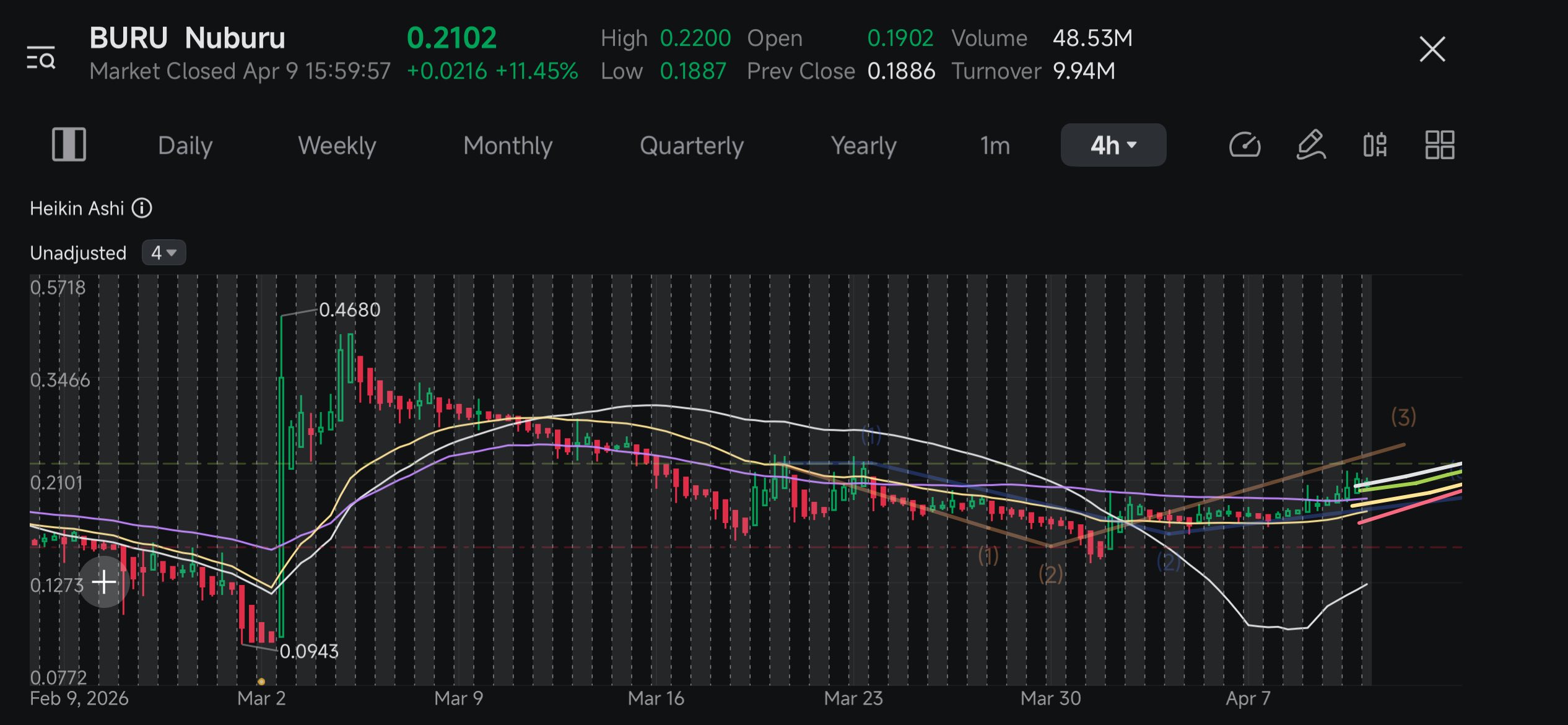Click the +0.0216 price change value

tap(446, 71)
